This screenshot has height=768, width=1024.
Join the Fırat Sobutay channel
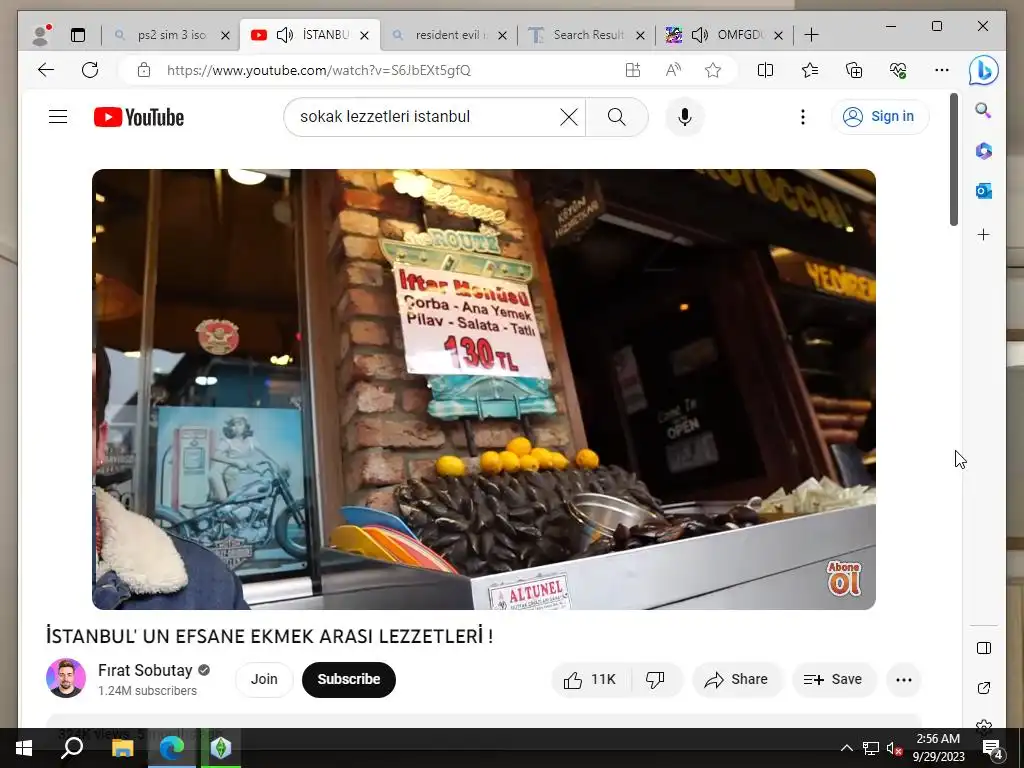point(264,679)
